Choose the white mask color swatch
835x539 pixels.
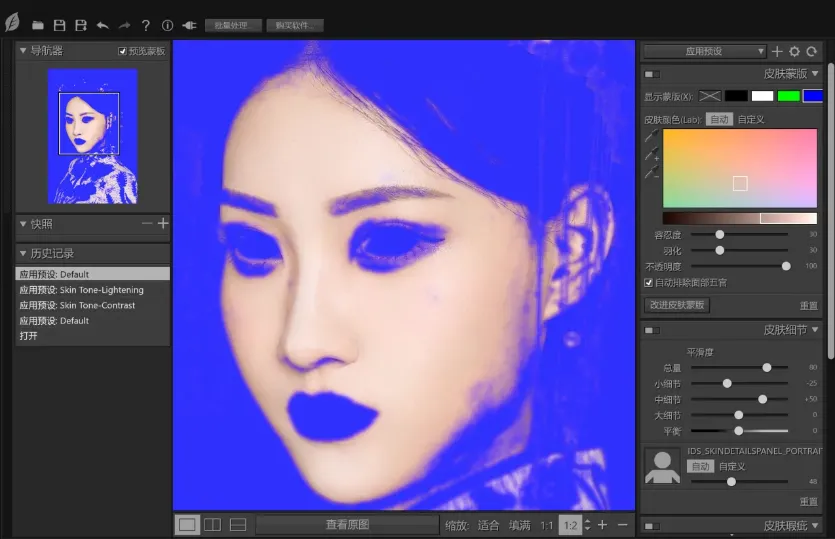click(762, 96)
